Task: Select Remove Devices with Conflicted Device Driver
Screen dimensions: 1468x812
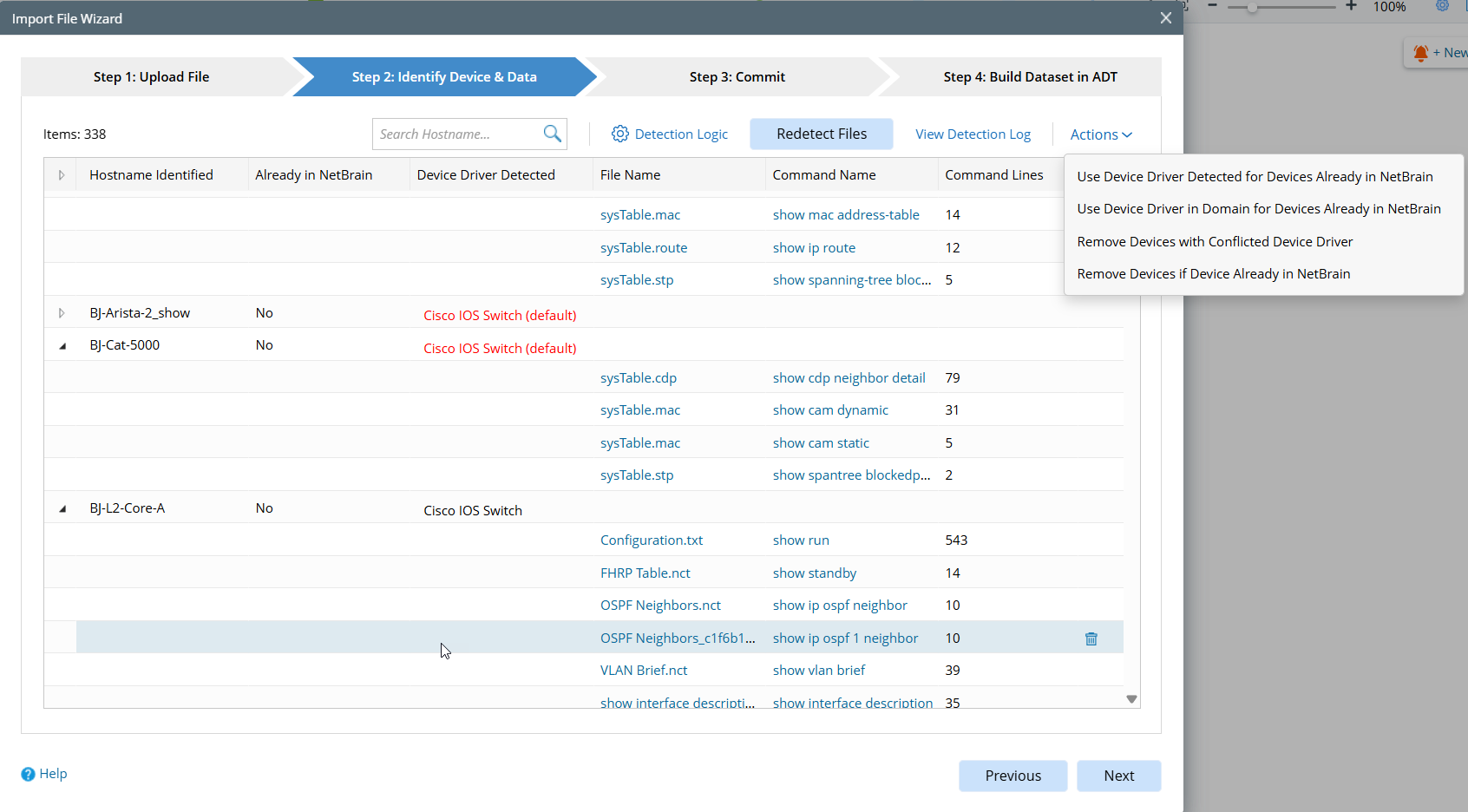Action: point(1215,242)
